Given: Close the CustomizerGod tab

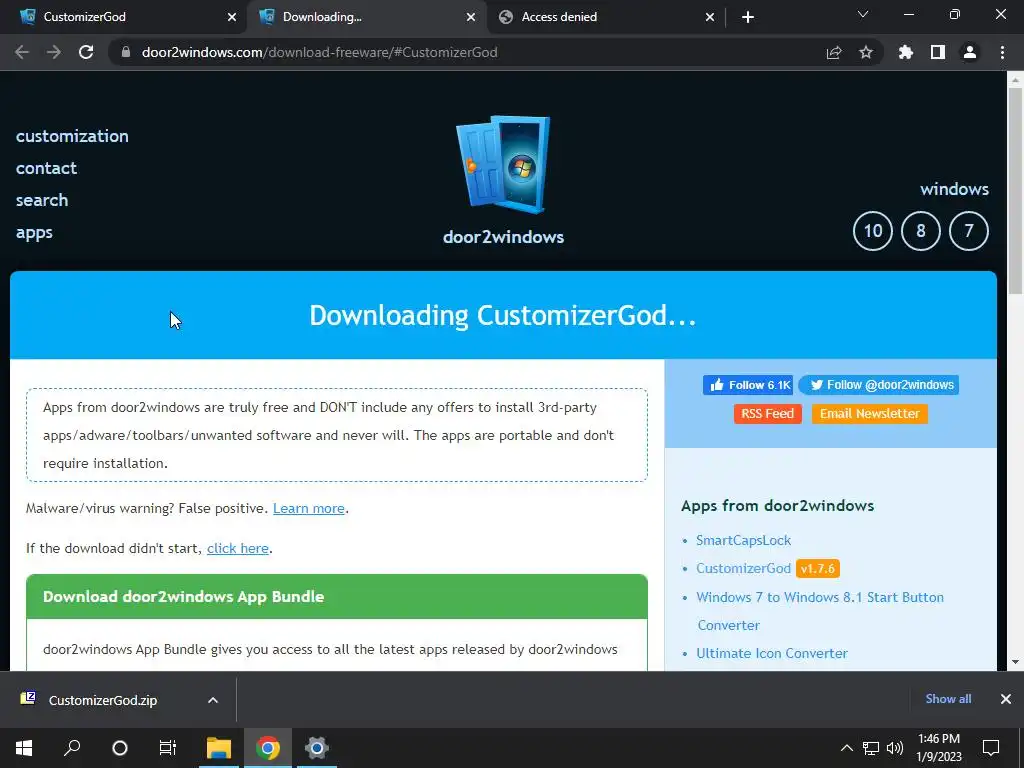Looking at the screenshot, I should point(232,17).
